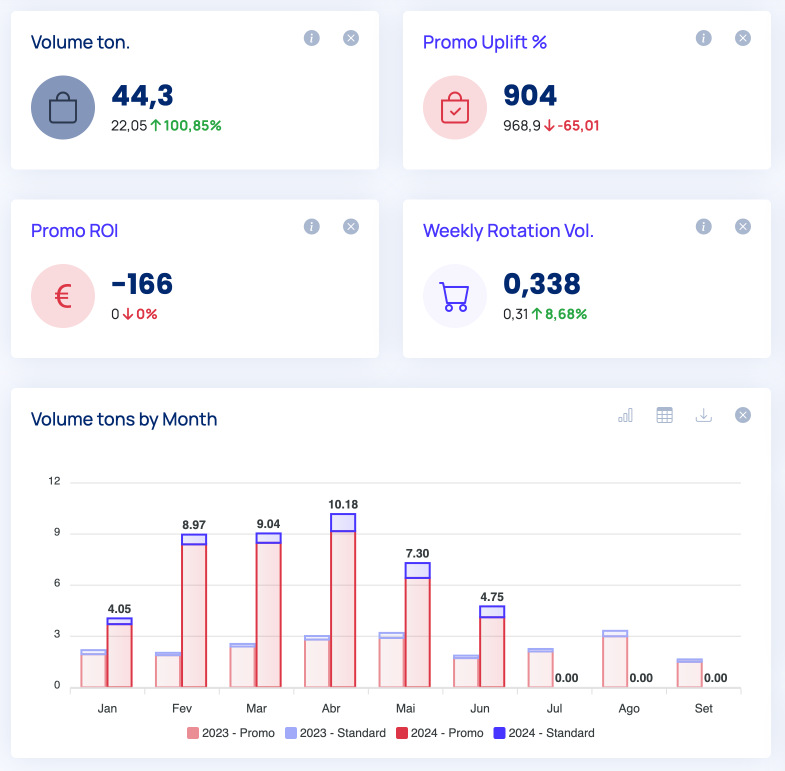
Task: Close the Volume ton. card
Action: point(351,38)
